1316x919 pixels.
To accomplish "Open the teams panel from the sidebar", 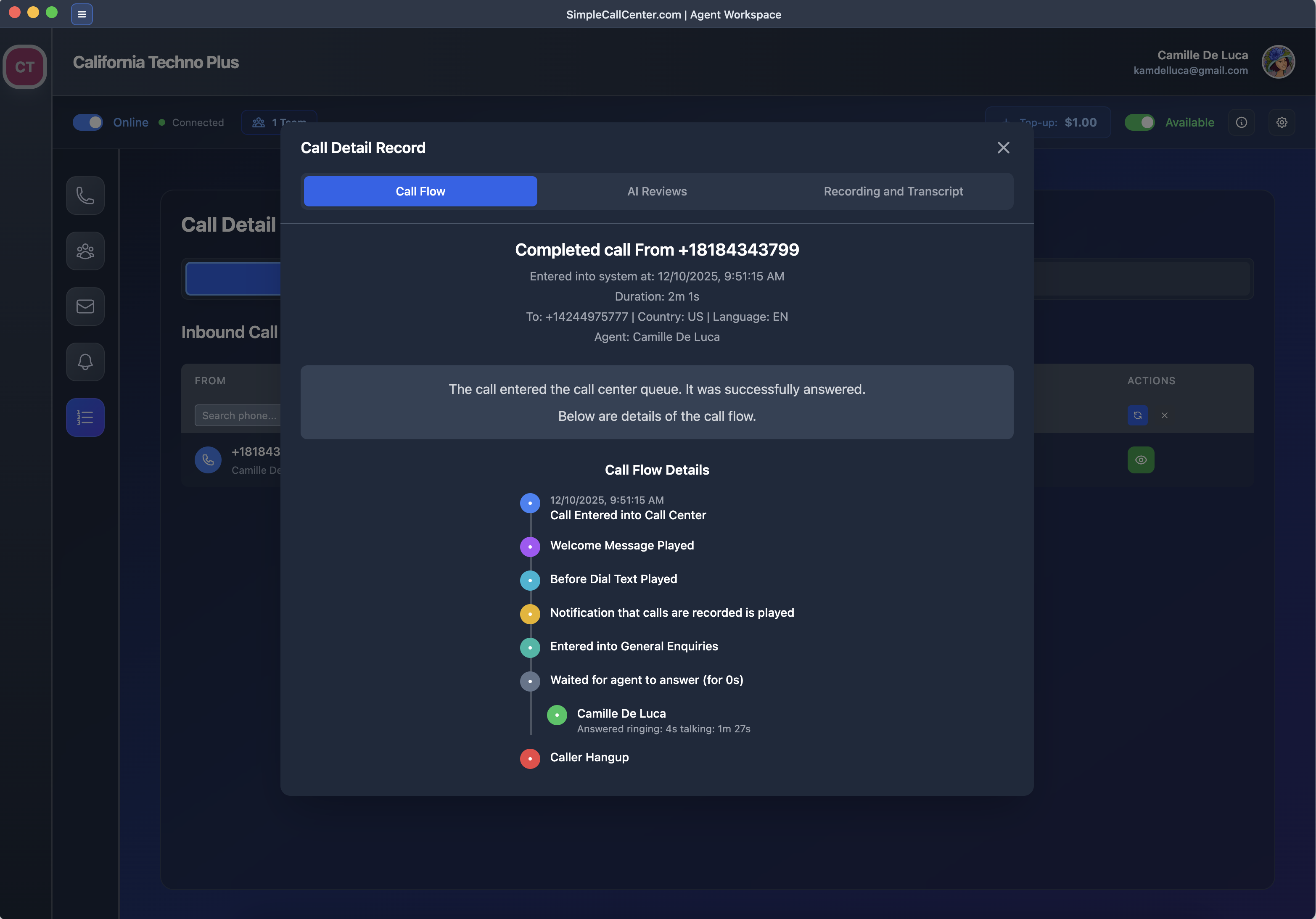I will point(85,251).
